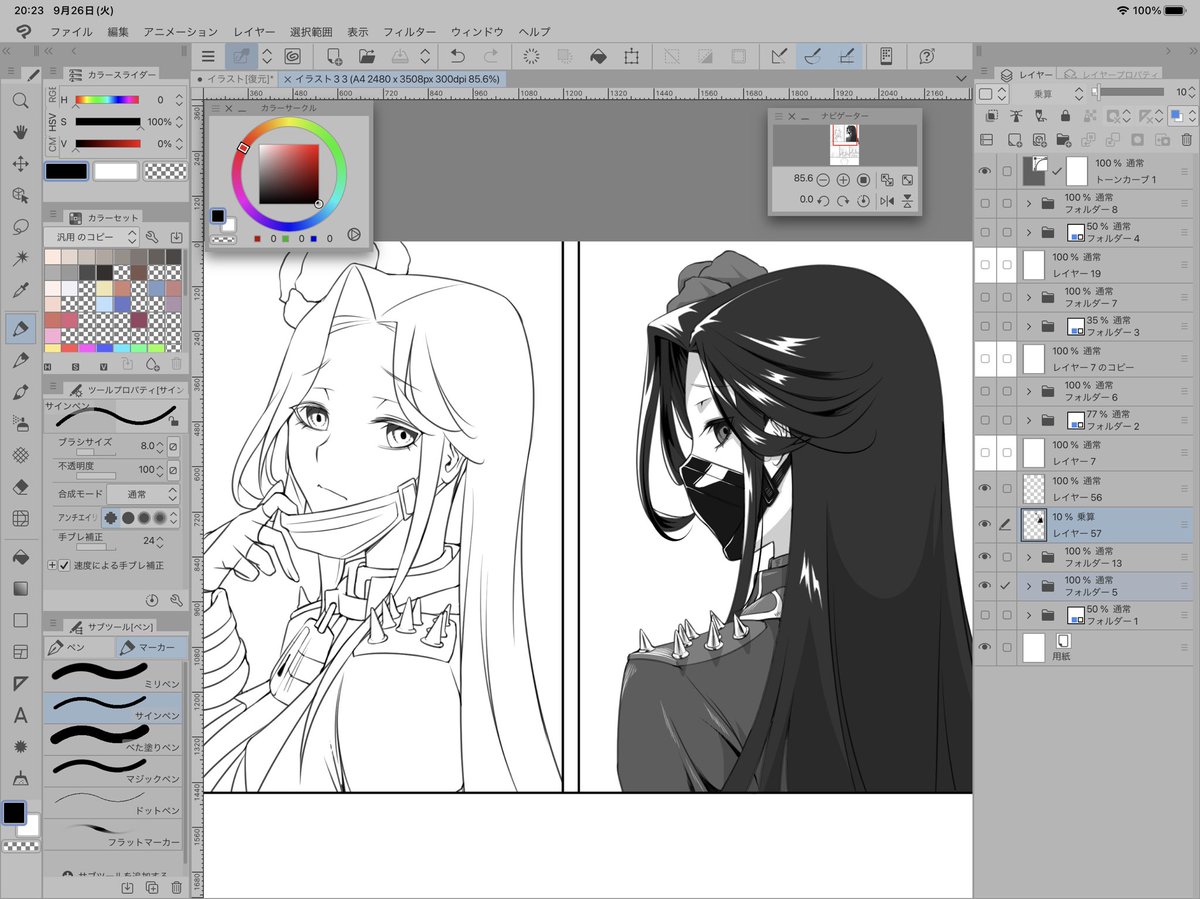The image size is (1200, 899).
Task: Show the フォルダー 8 layer folder
Action: (985, 204)
